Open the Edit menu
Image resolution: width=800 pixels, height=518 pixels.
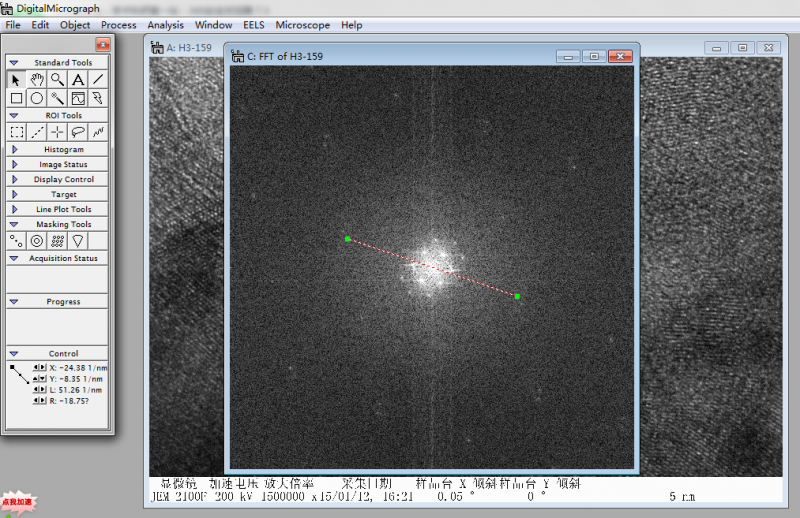40,25
